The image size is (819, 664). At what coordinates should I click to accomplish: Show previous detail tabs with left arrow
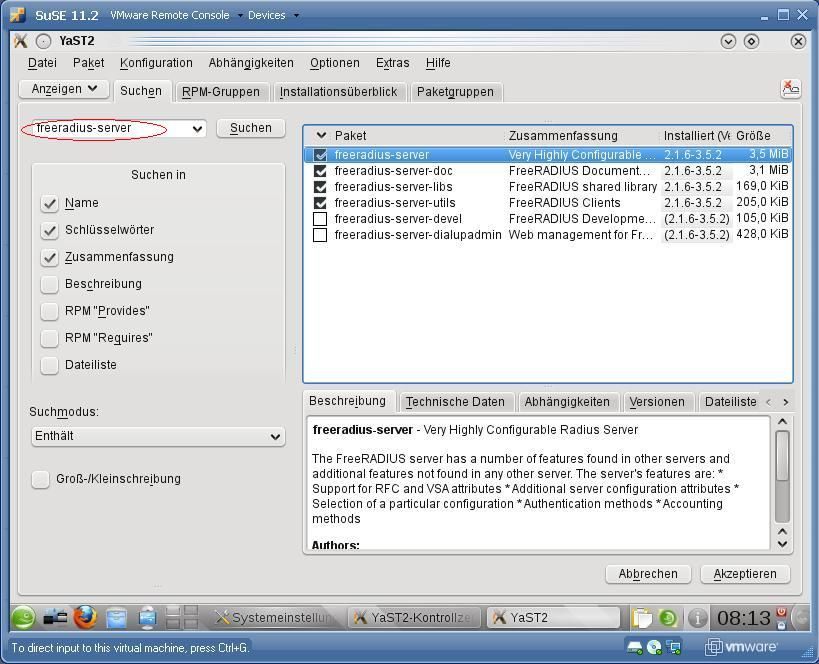768,402
